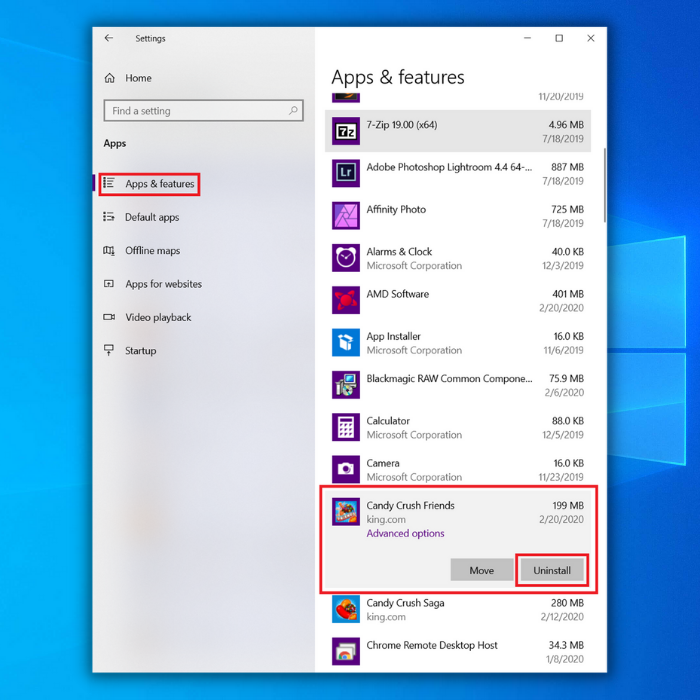Screen dimensions: 700x700
Task: Click the 401 MB size value
Action: click(567, 294)
